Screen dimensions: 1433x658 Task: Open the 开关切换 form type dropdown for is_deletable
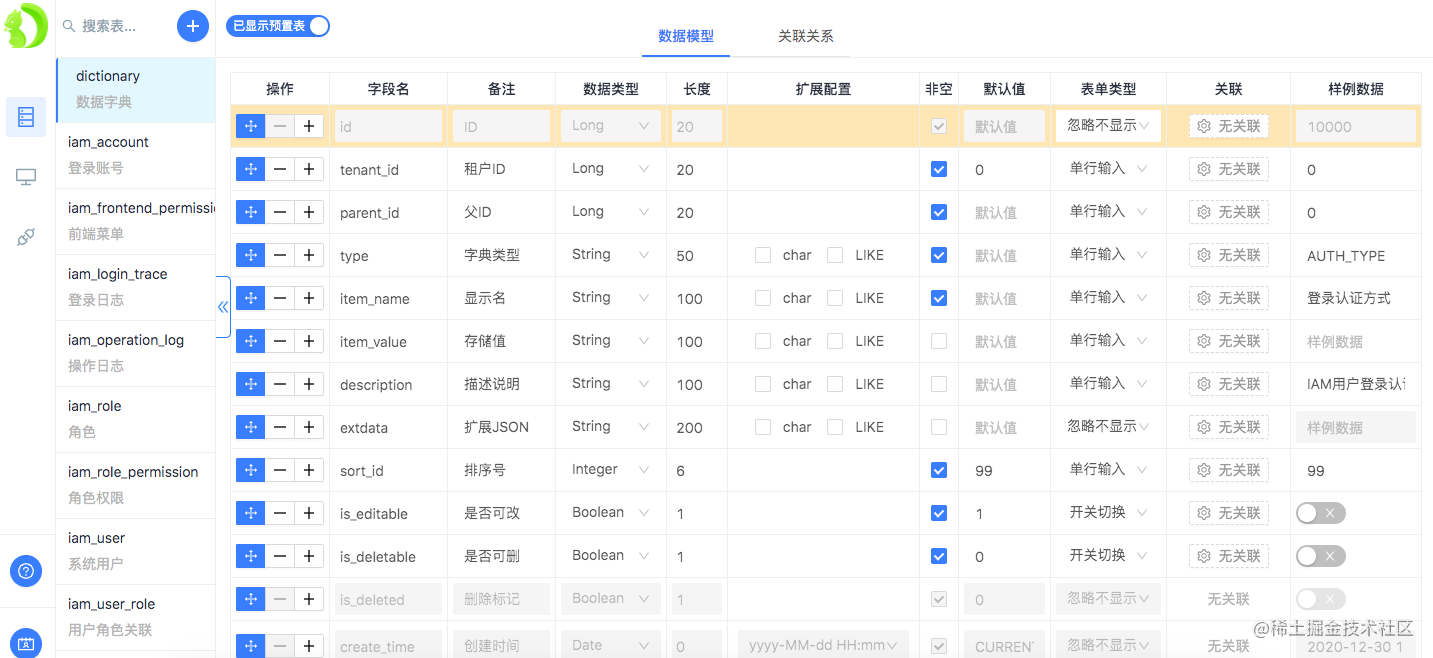[1108, 556]
